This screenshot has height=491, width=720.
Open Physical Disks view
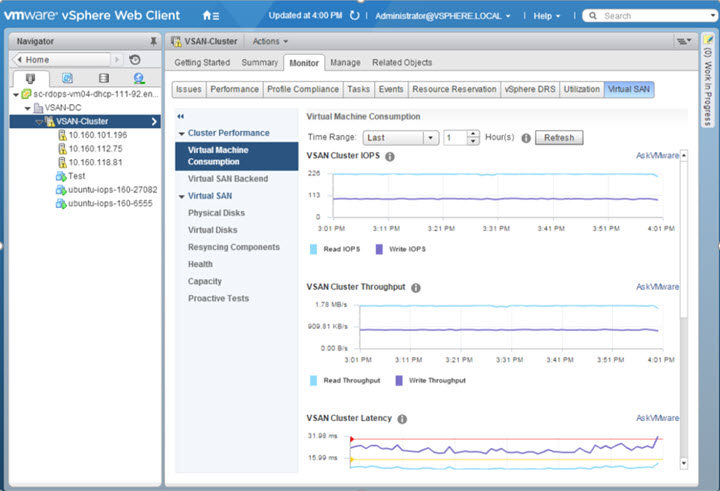coord(216,213)
